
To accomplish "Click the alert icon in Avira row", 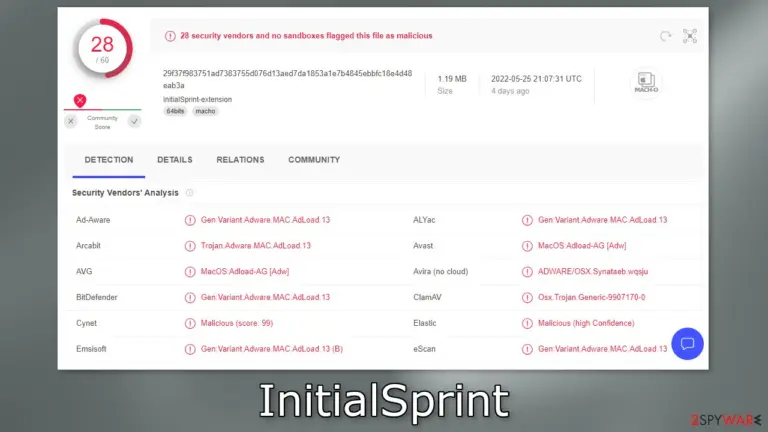I will [527, 272].
